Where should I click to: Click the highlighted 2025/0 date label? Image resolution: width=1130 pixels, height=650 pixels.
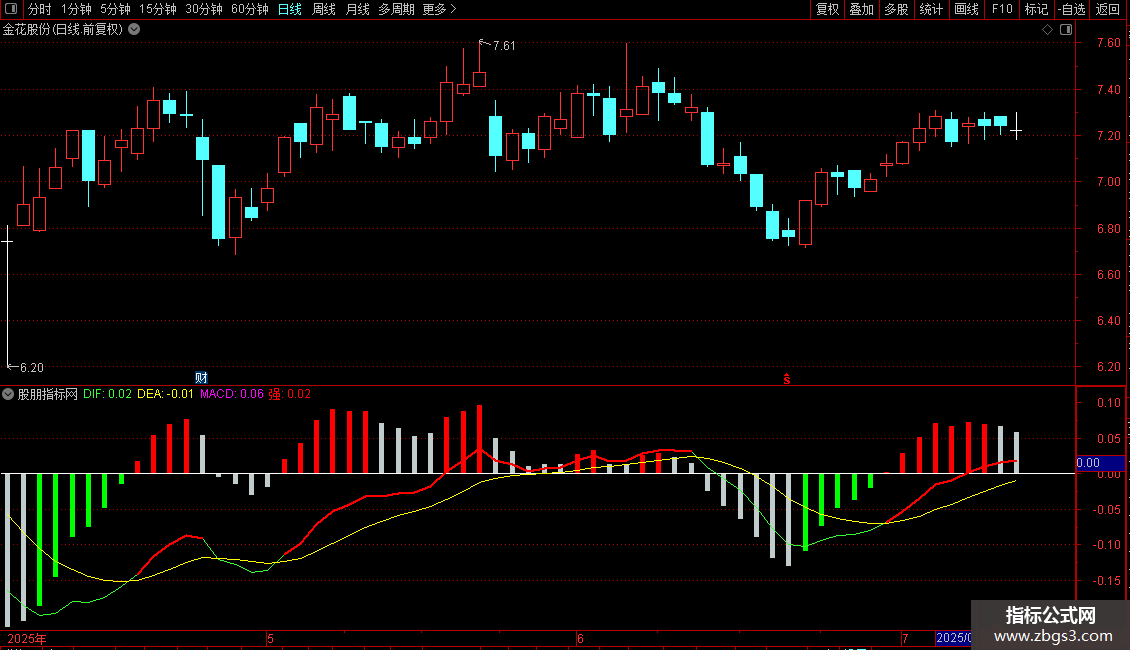953,638
